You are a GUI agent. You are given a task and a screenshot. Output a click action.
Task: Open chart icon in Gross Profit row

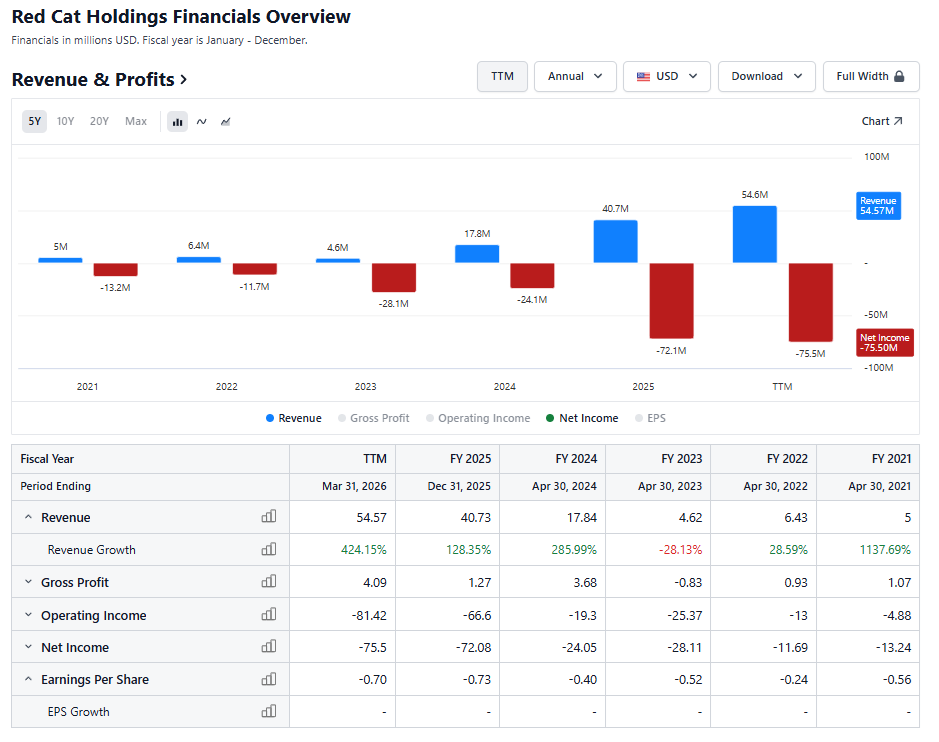(269, 581)
